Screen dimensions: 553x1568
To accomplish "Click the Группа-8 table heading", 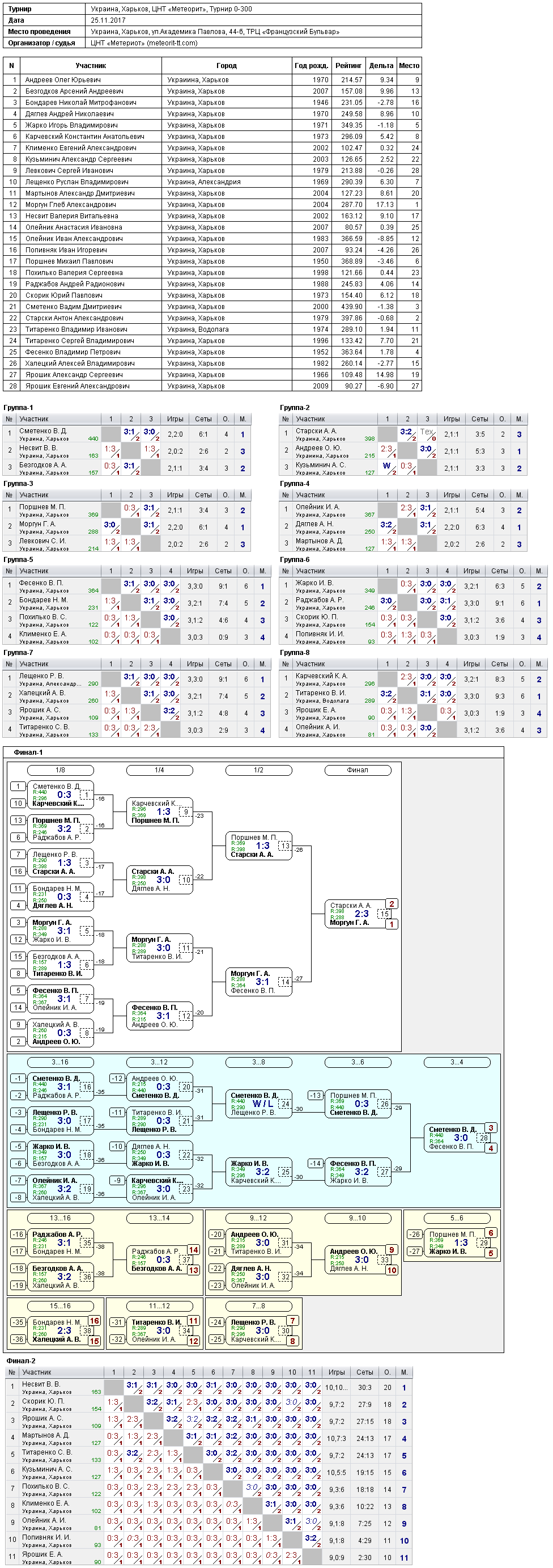I will [295, 653].
